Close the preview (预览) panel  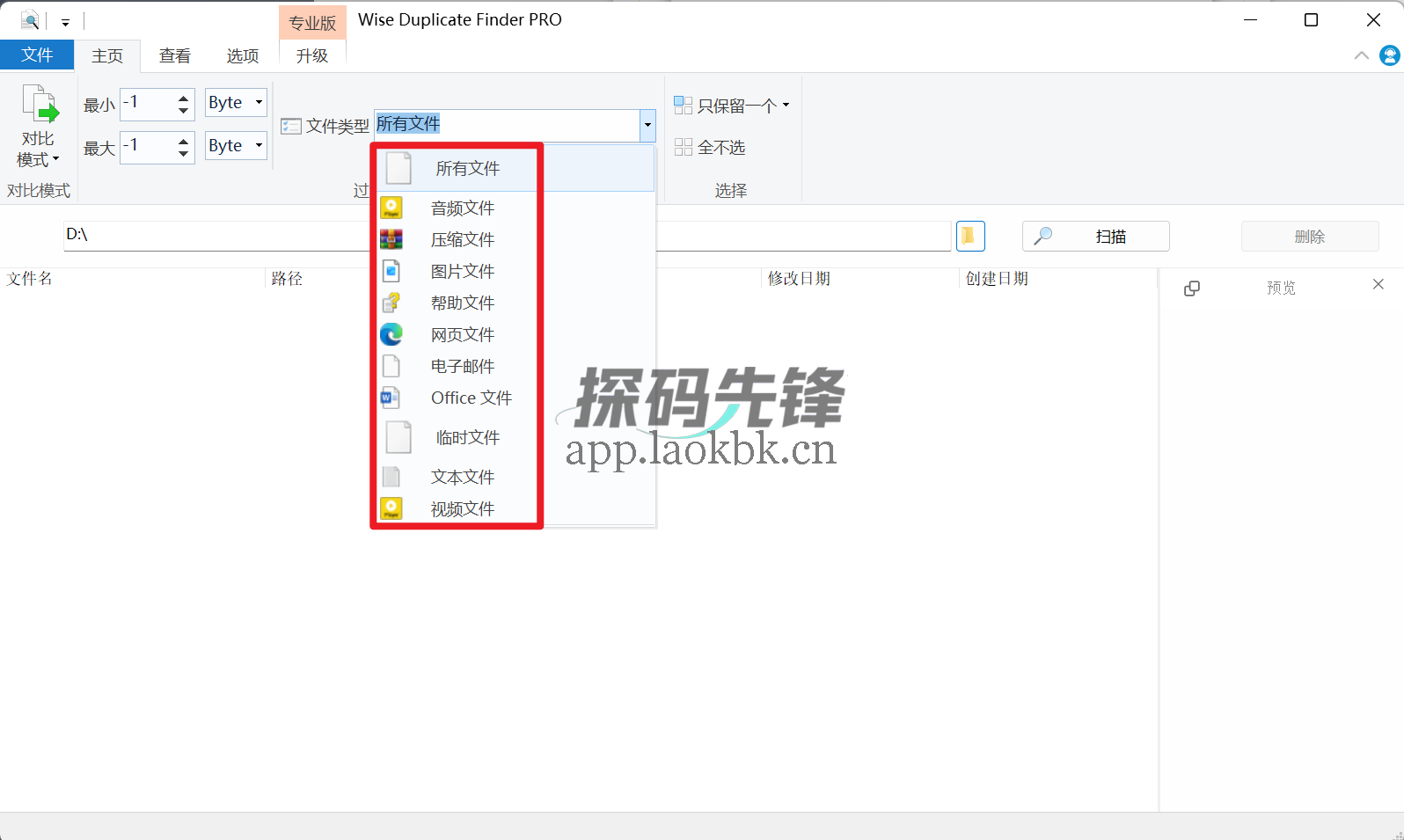tap(1378, 284)
